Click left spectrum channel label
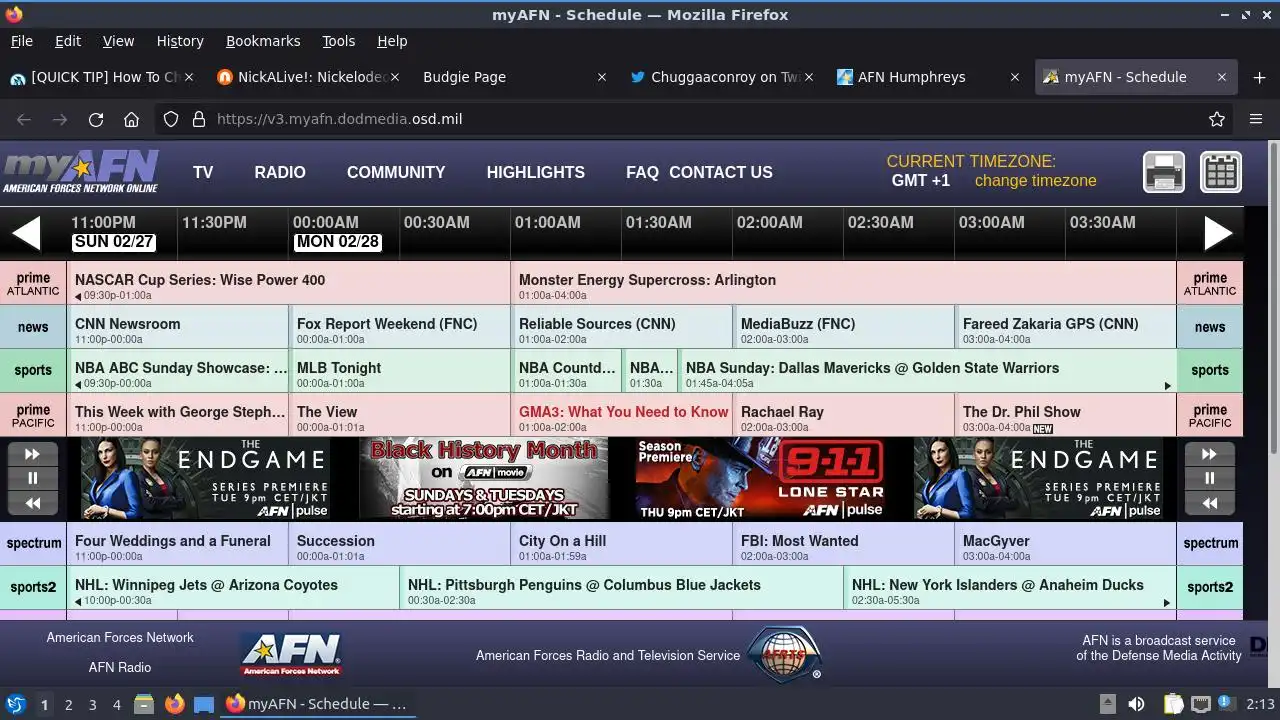The width and height of the screenshot is (1280, 720). click(33, 544)
